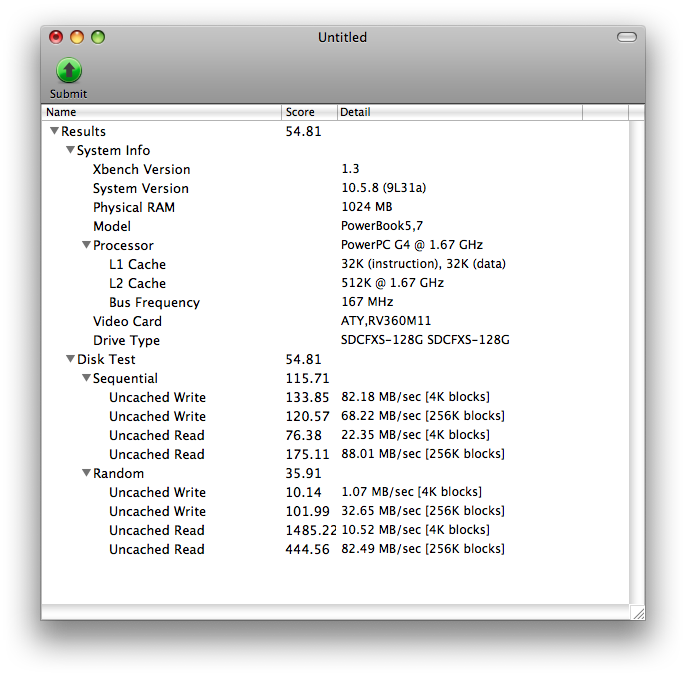Viewport: 686px width, 676px height.
Task: Select the Xbench Version row
Action: click(x=336, y=169)
